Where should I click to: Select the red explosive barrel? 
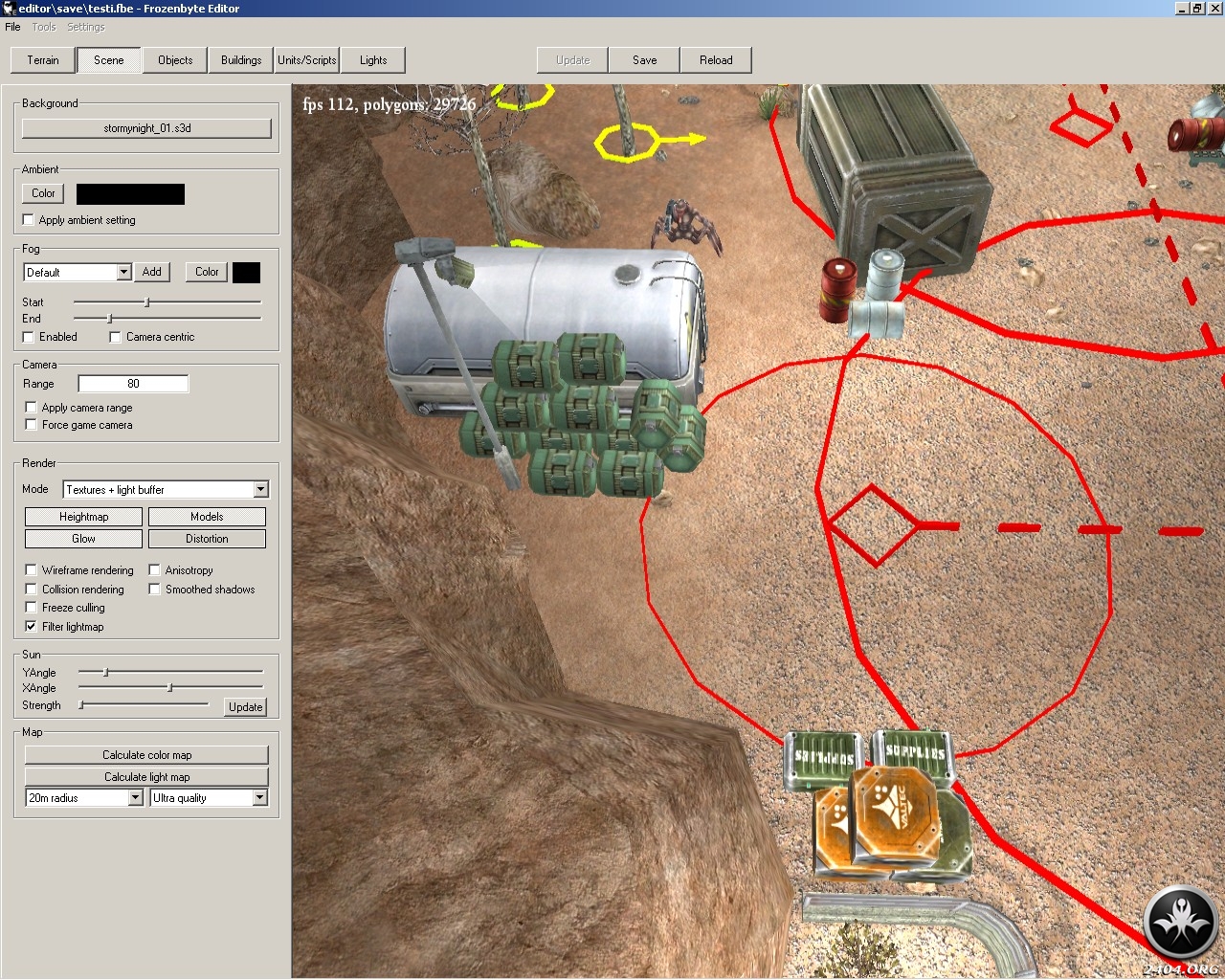(838, 290)
